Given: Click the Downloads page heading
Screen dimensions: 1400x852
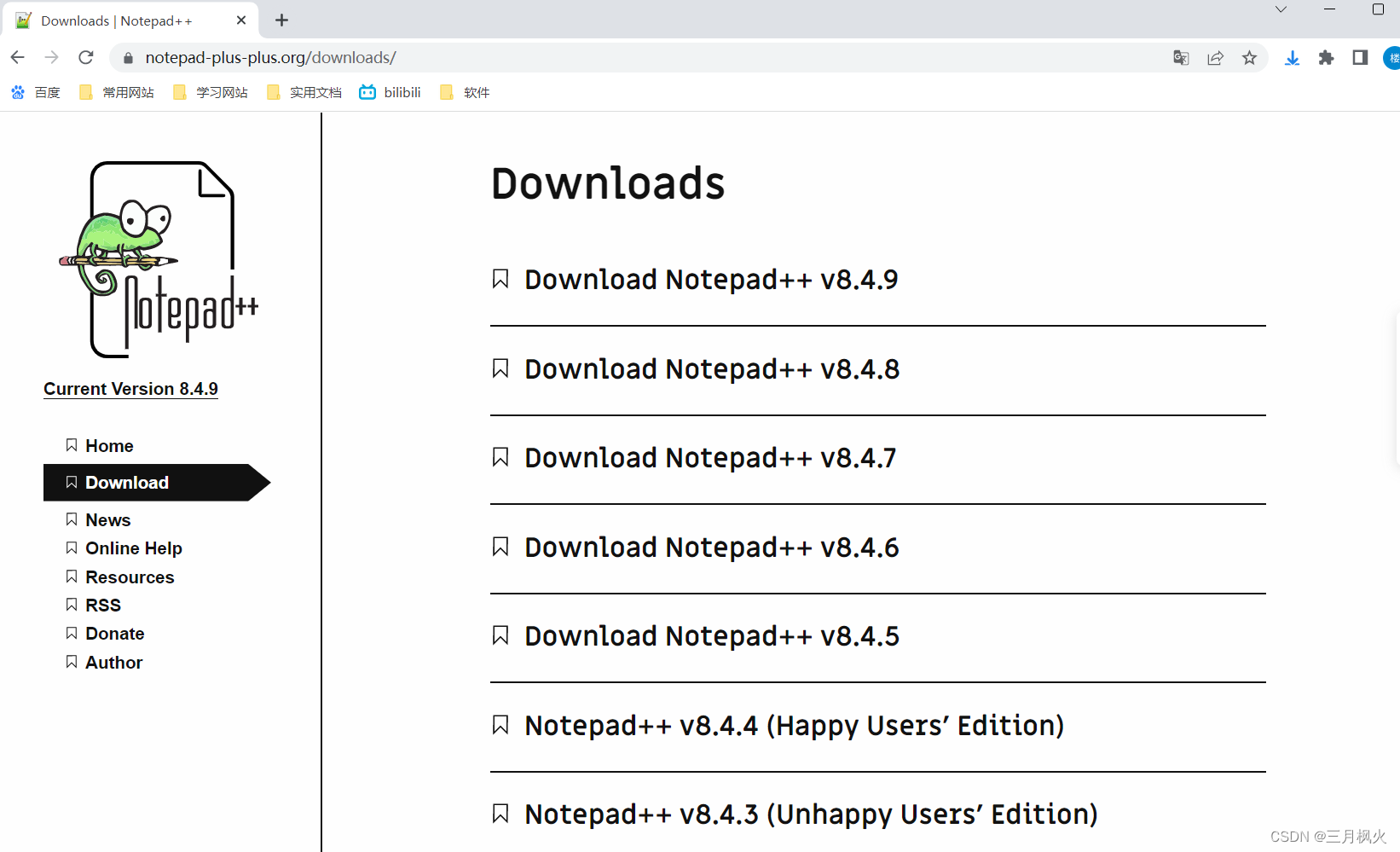Looking at the screenshot, I should click(x=608, y=183).
